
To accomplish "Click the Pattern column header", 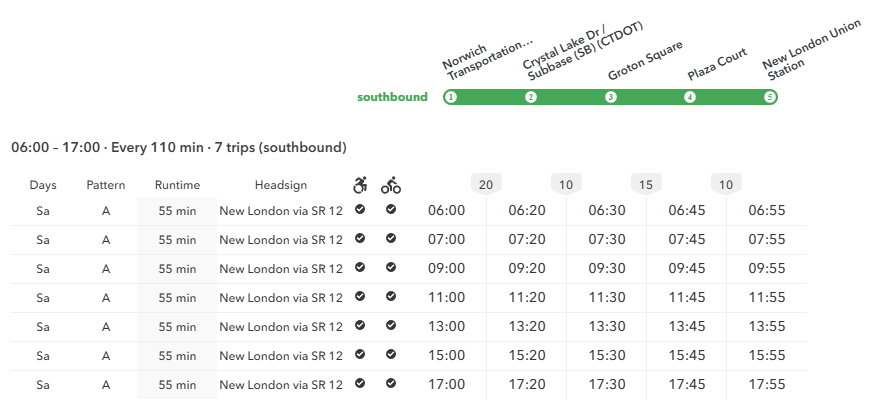I will pyautogui.click(x=106, y=185).
